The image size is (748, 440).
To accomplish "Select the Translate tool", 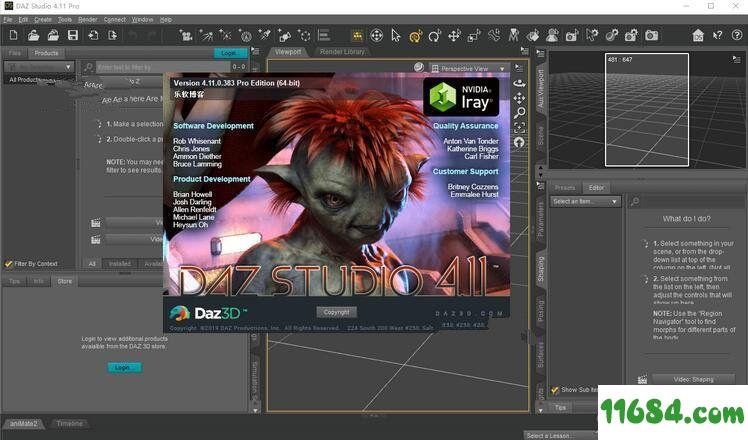I will pos(454,36).
